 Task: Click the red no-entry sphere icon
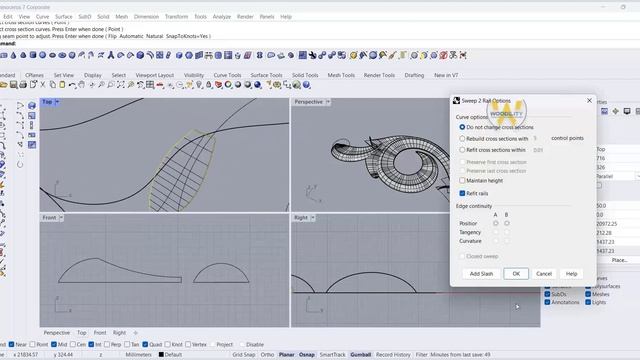click(x=443, y=55)
